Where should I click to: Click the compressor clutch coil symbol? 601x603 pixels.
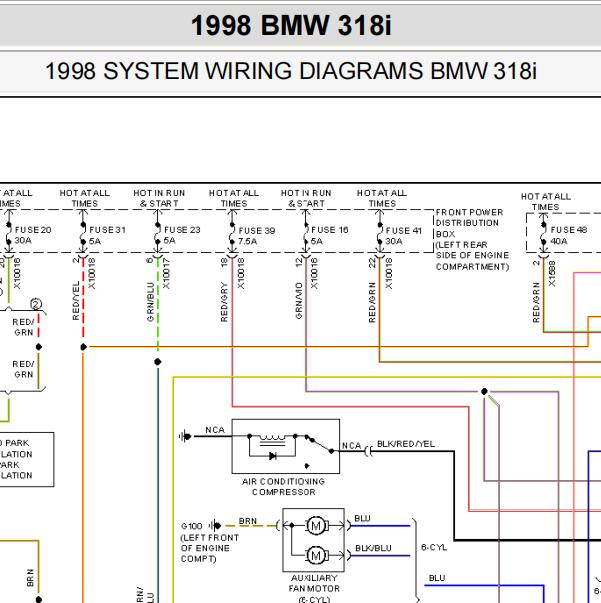(273, 438)
